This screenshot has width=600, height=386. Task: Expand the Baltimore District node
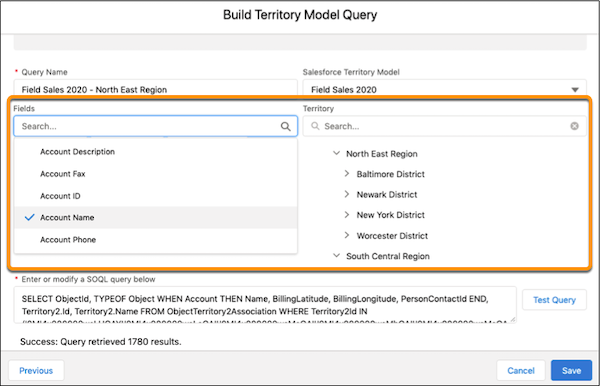347,174
